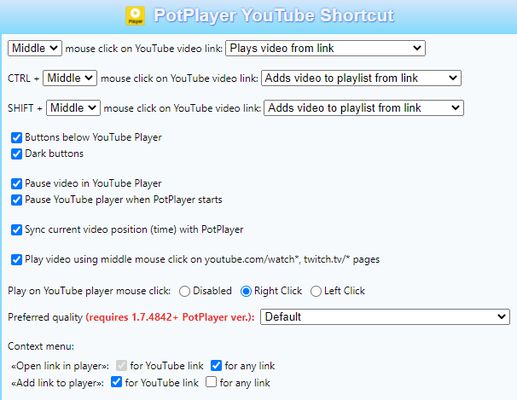Click the «Open link in player»: label

60,366
